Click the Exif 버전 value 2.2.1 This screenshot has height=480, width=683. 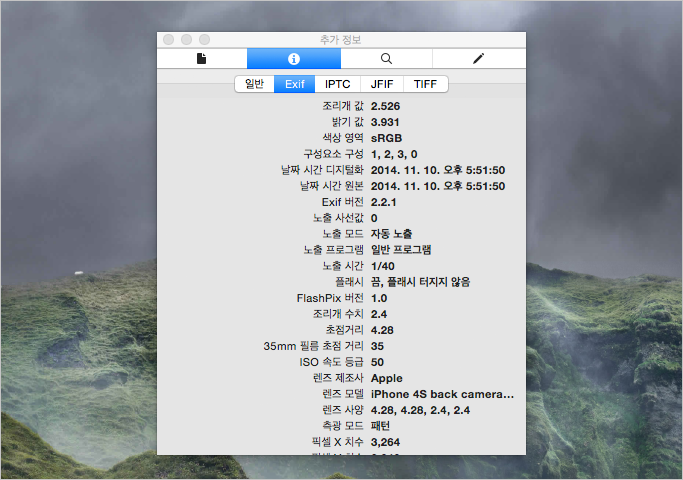tap(383, 202)
